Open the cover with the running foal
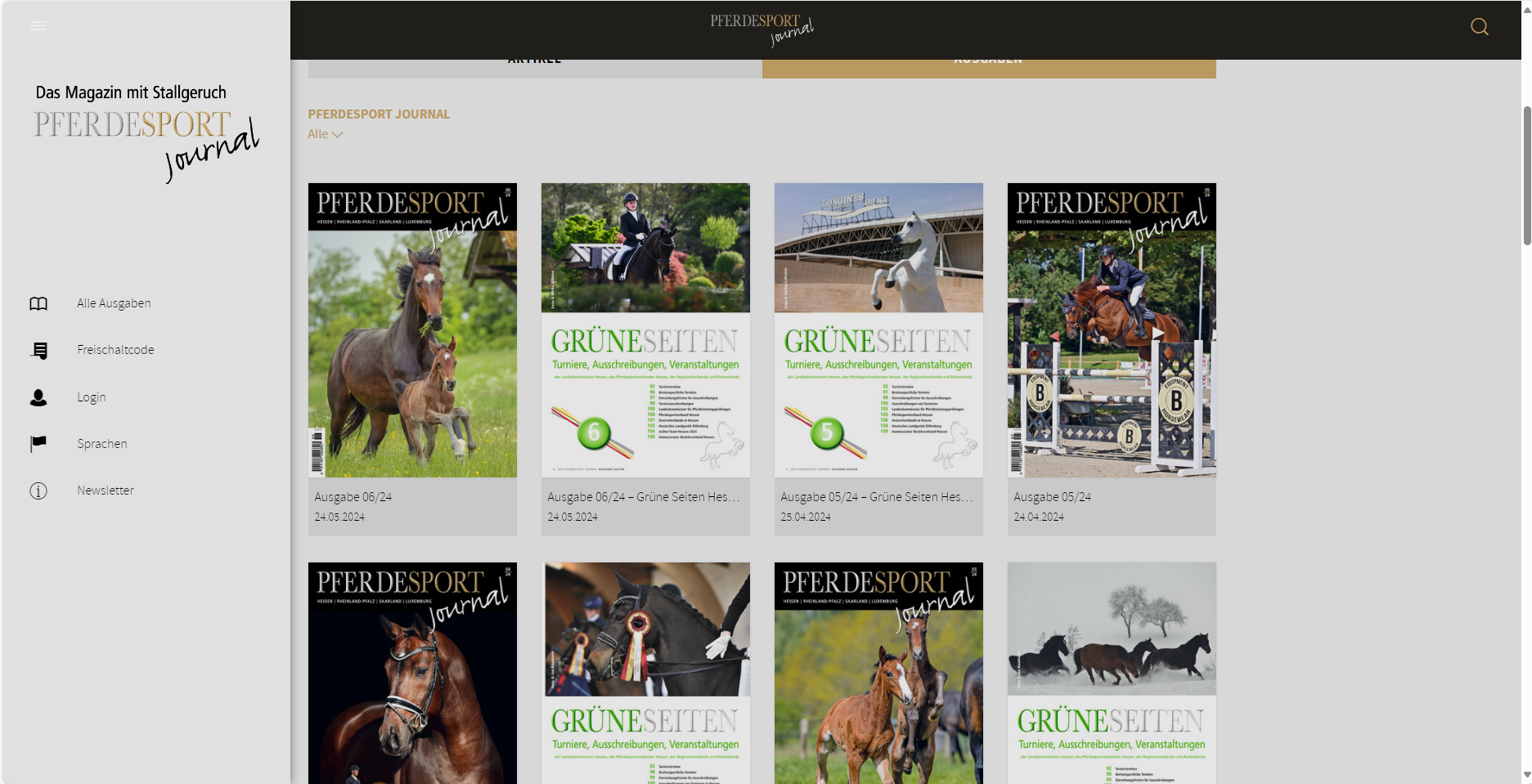Image resolution: width=1532 pixels, height=784 pixels. tap(878, 673)
